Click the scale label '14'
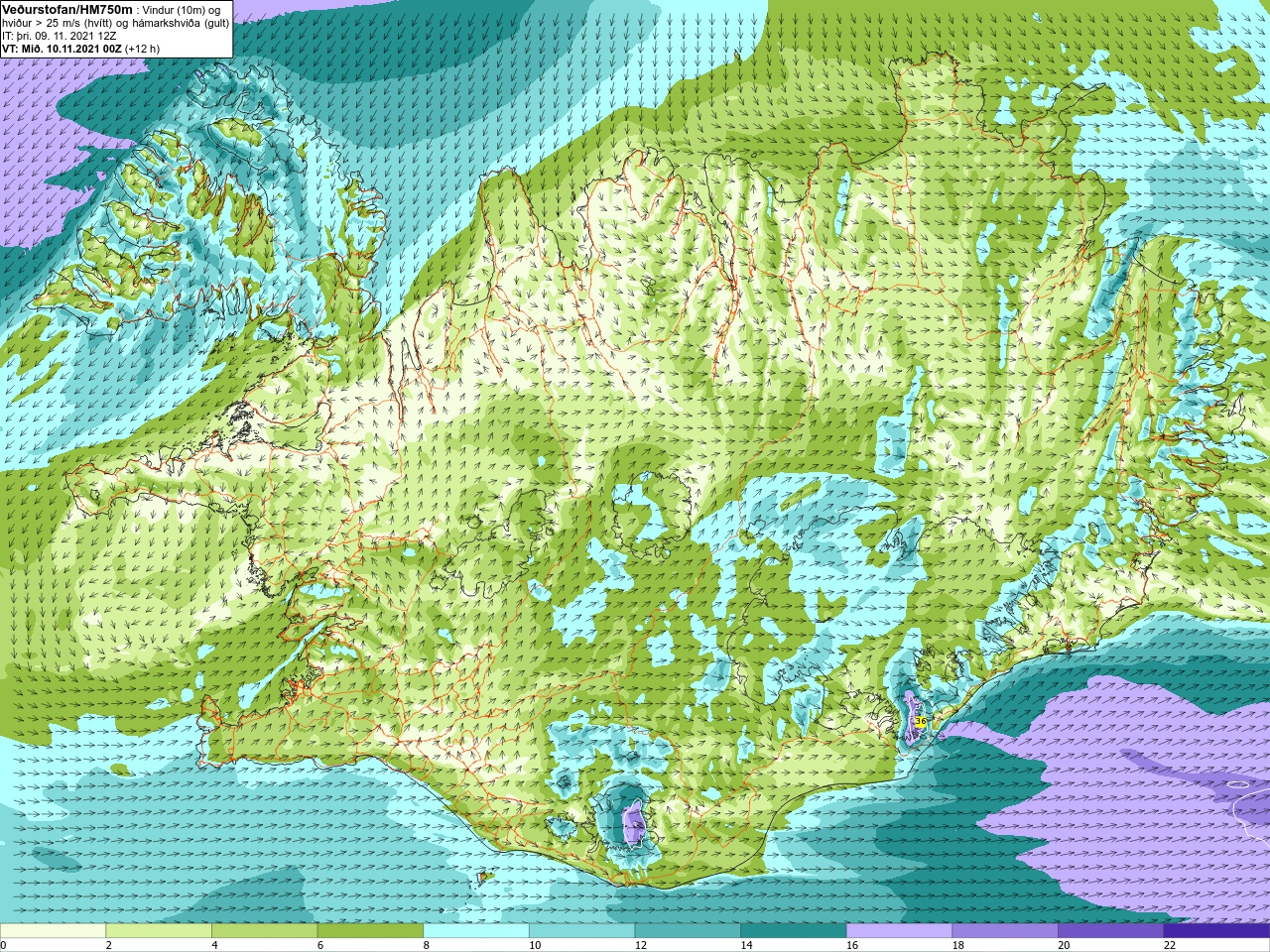 [747, 945]
